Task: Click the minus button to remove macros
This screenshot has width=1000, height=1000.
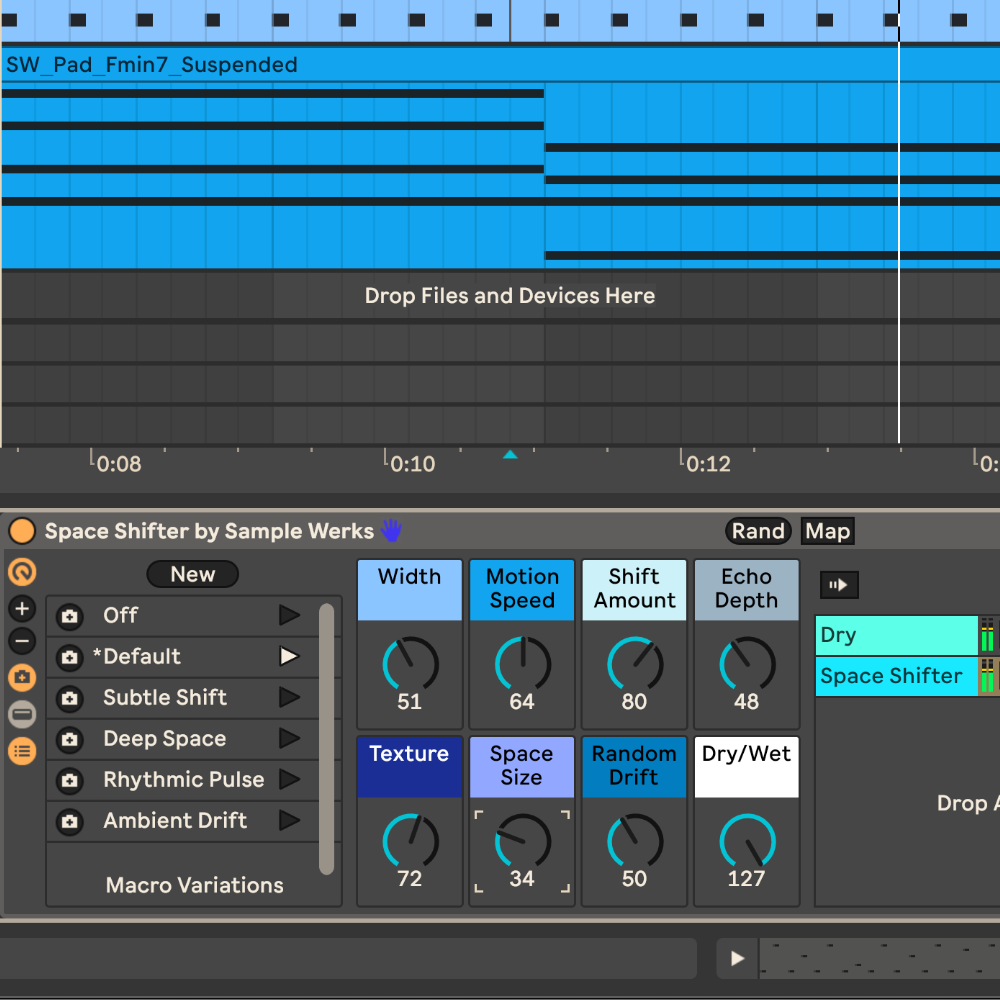Action: (22, 641)
